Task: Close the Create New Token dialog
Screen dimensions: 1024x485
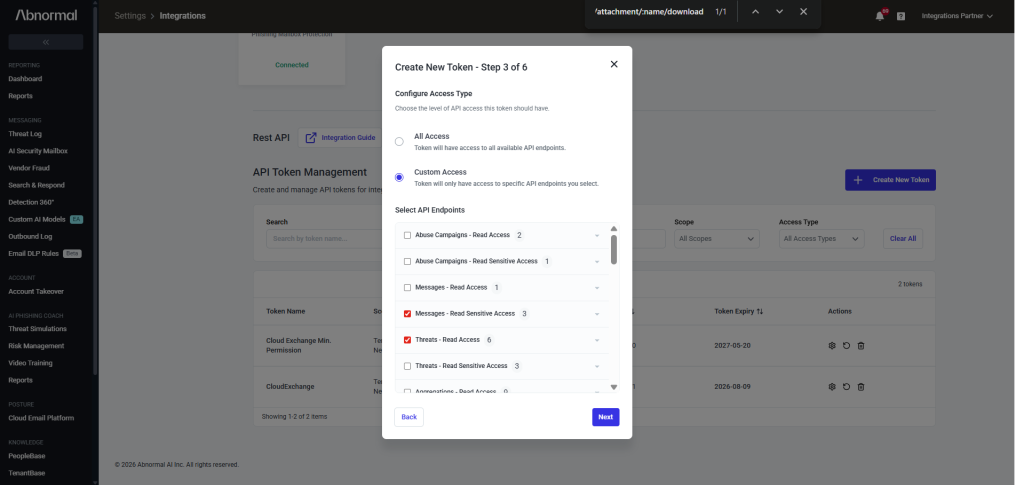Action: pyautogui.click(x=613, y=64)
